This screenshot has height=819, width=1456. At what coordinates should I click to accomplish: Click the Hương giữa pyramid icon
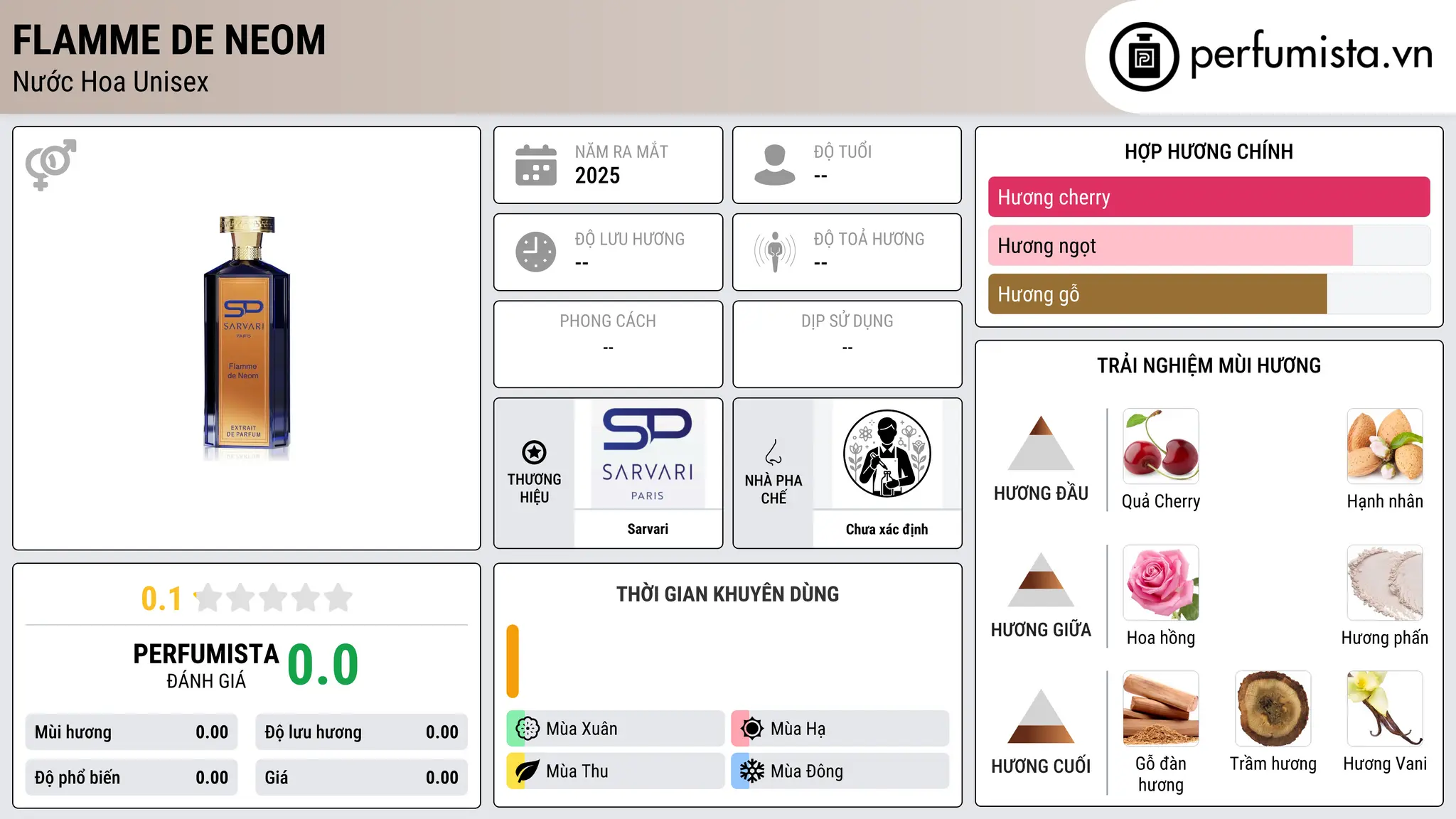point(1041,579)
